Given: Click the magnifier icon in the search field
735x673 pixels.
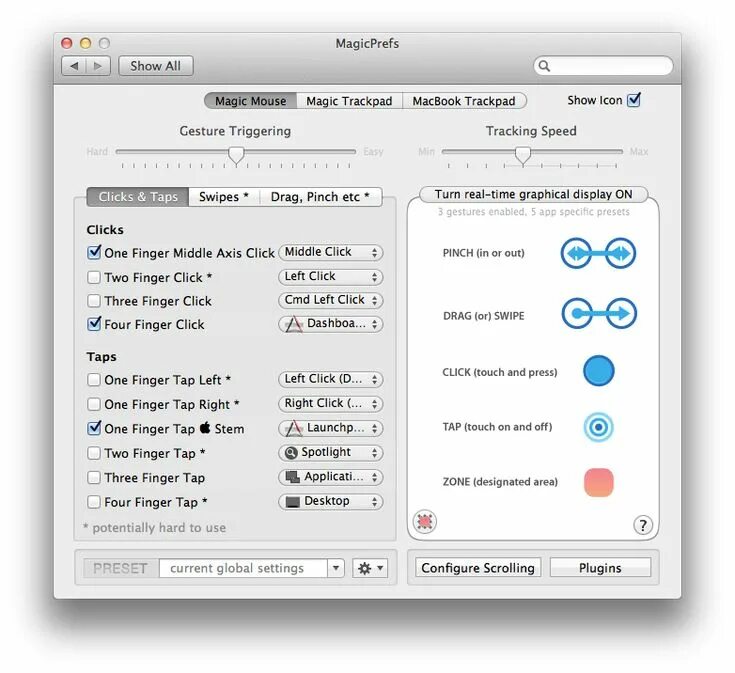Looking at the screenshot, I should [x=544, y=66].
